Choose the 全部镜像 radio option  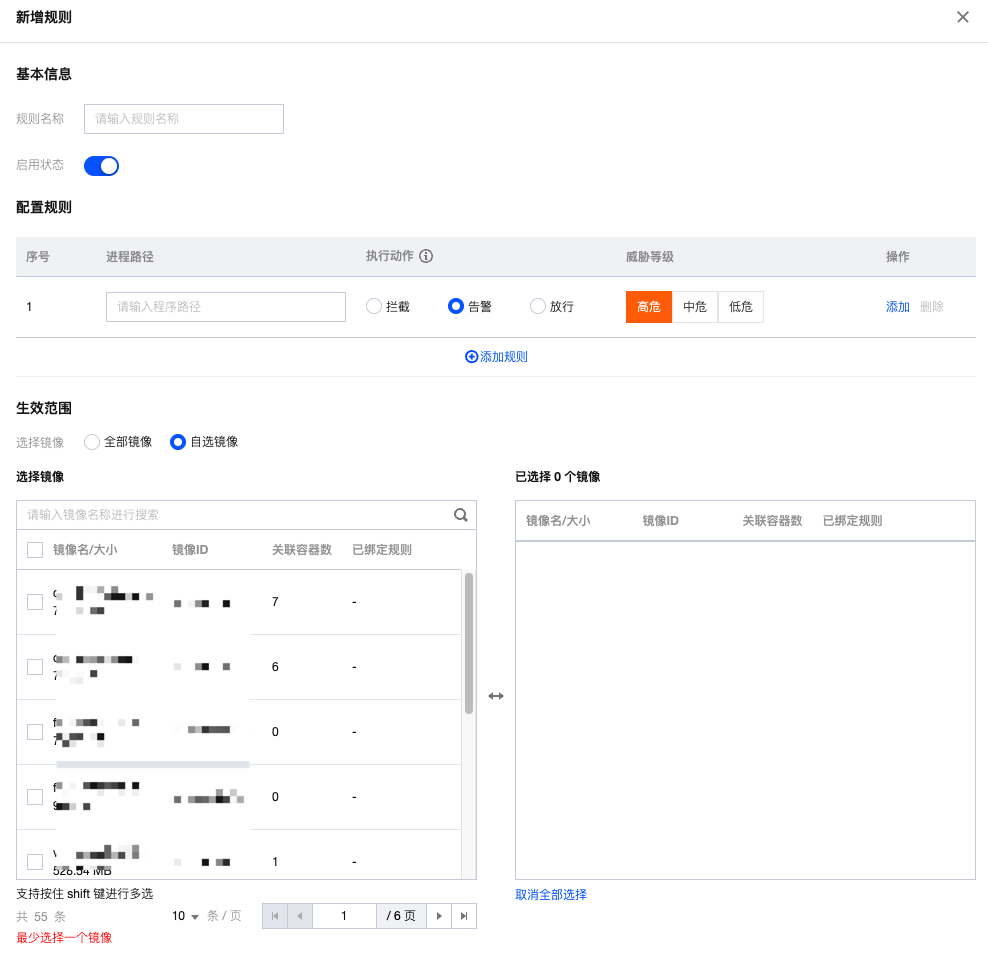click(92, 442)
